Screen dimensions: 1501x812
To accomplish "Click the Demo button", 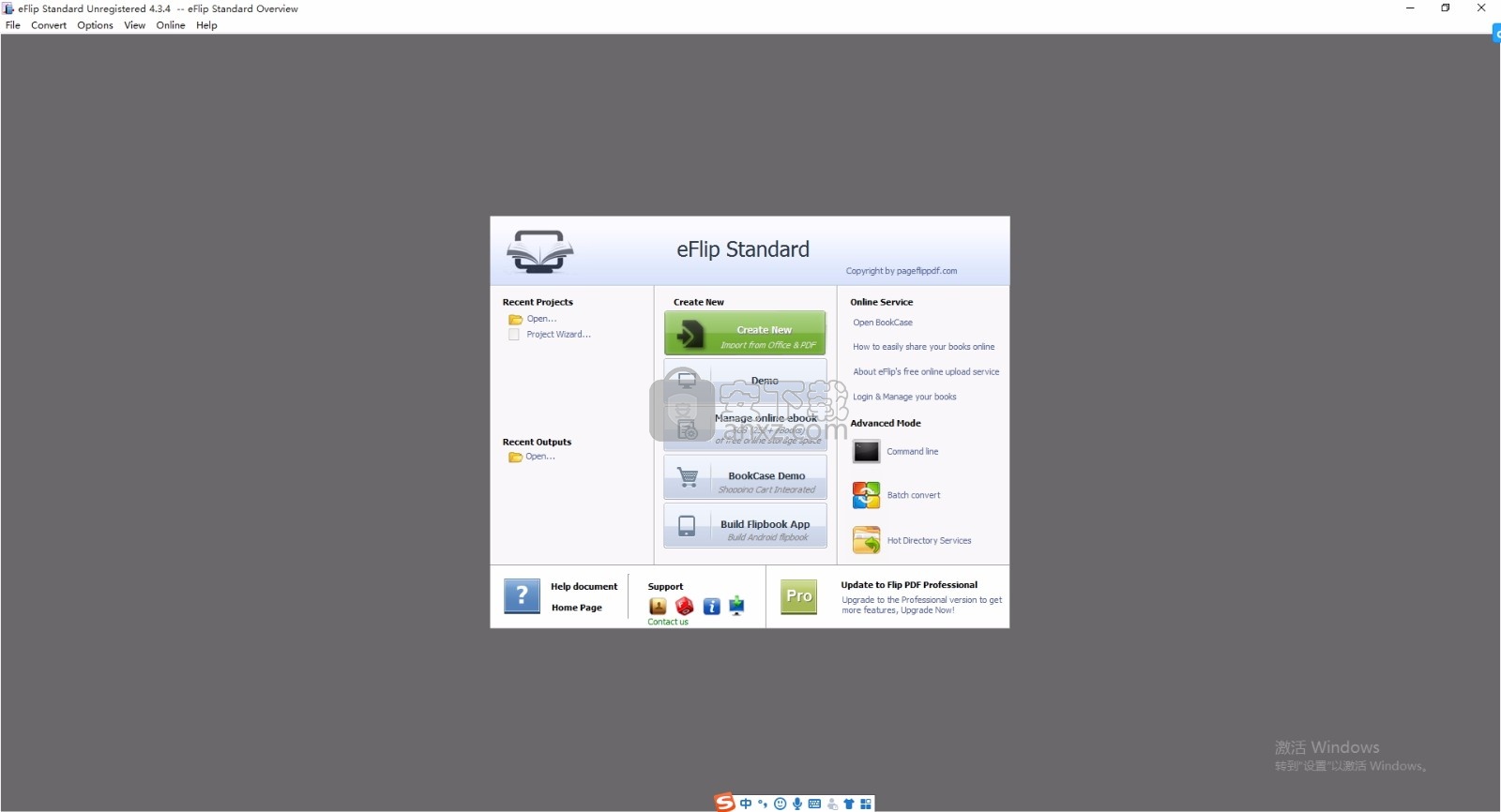I will (745, 380).
